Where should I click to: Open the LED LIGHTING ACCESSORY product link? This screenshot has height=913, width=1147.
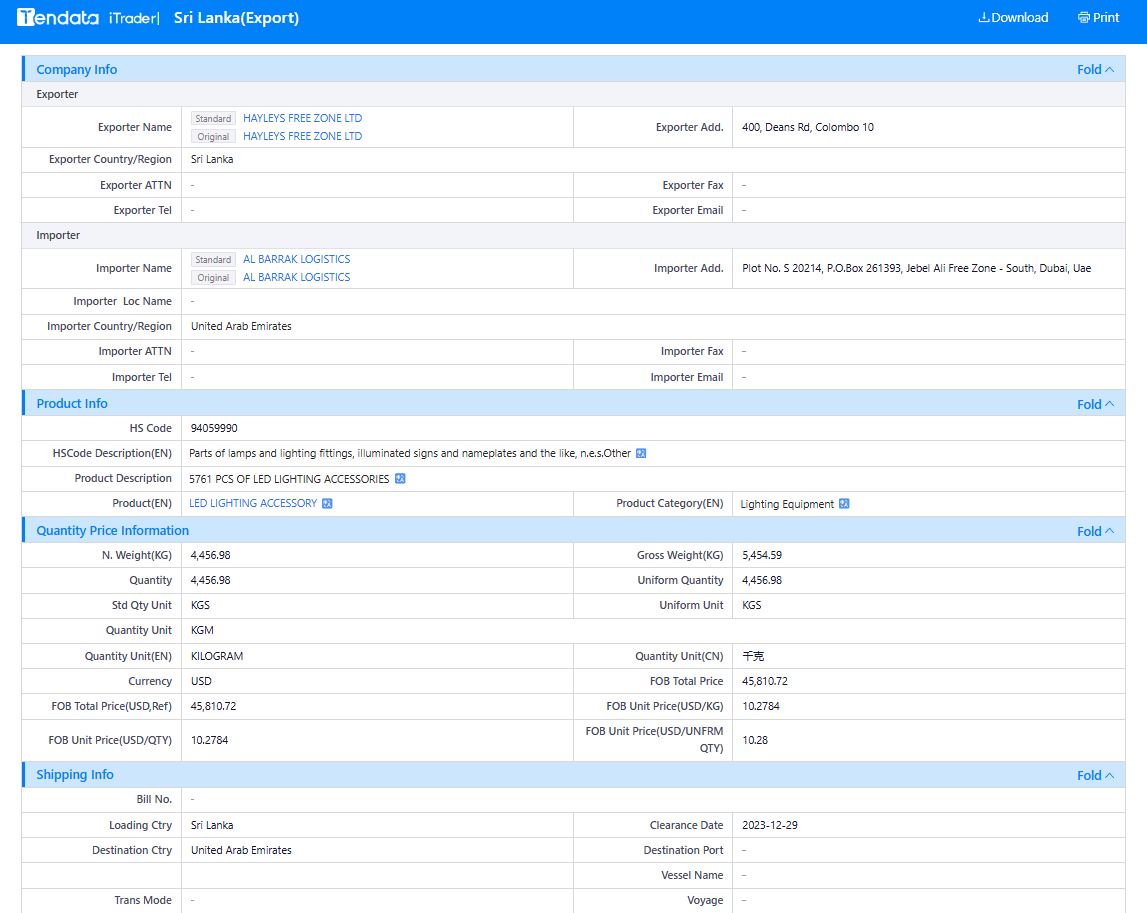(253, 503)
